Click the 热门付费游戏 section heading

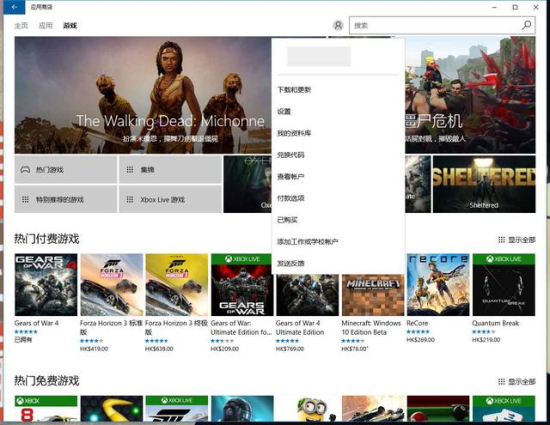47,239
